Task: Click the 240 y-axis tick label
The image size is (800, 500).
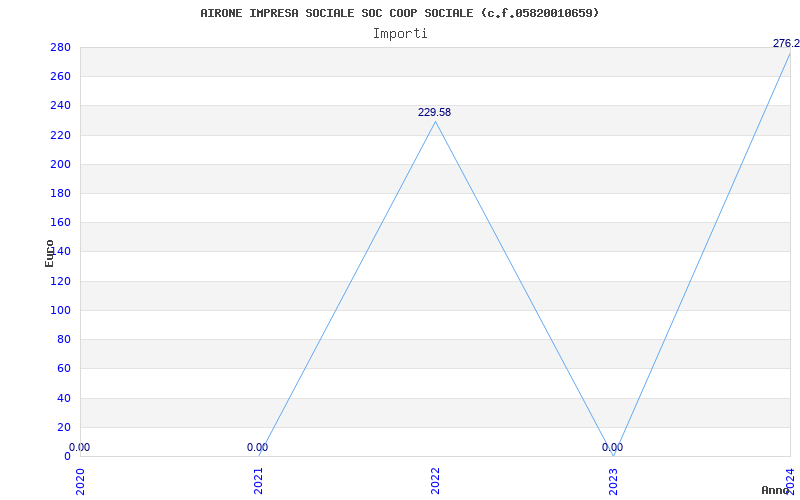Action: coord(60,106)
